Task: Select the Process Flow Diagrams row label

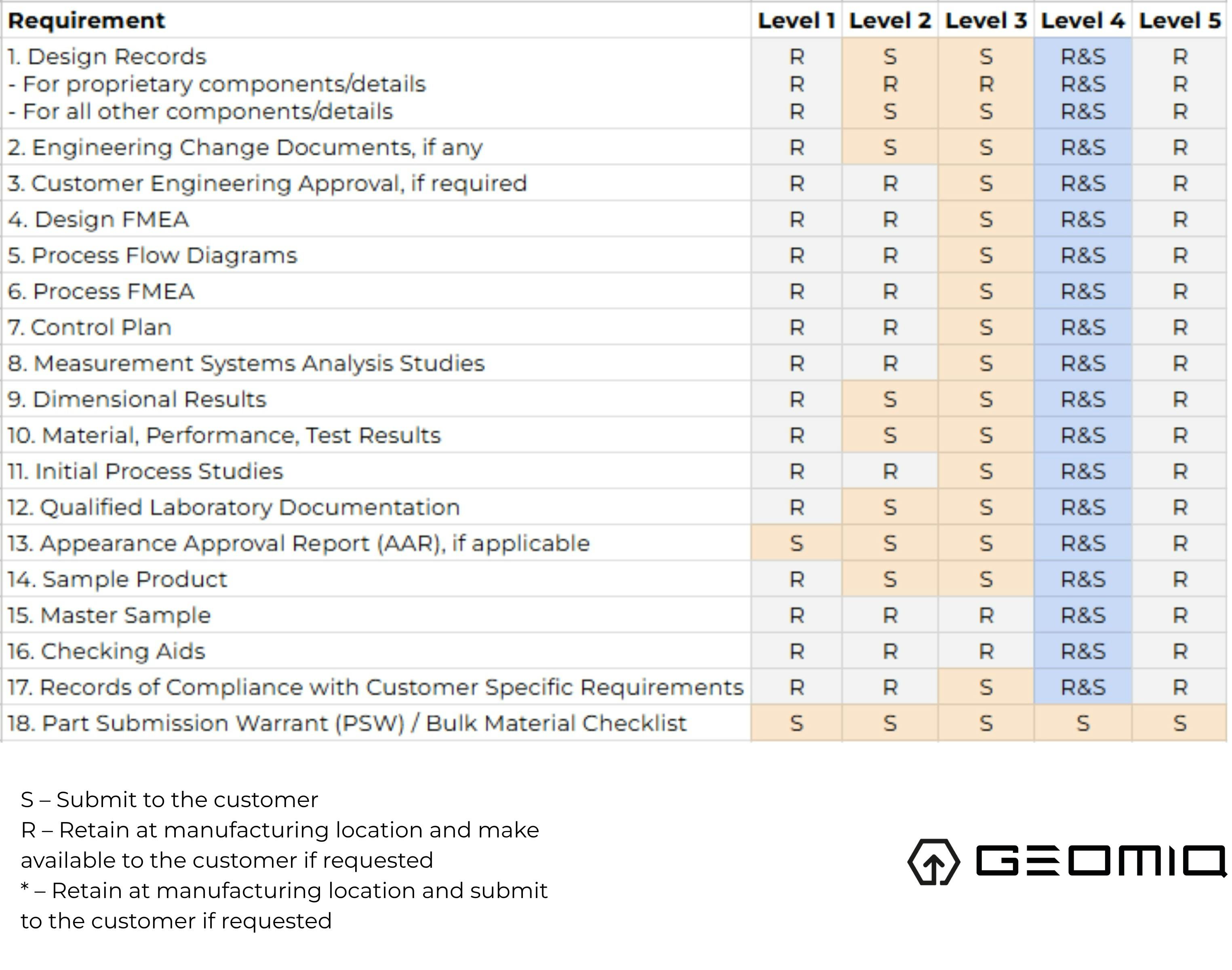Action: pos(152,255)
